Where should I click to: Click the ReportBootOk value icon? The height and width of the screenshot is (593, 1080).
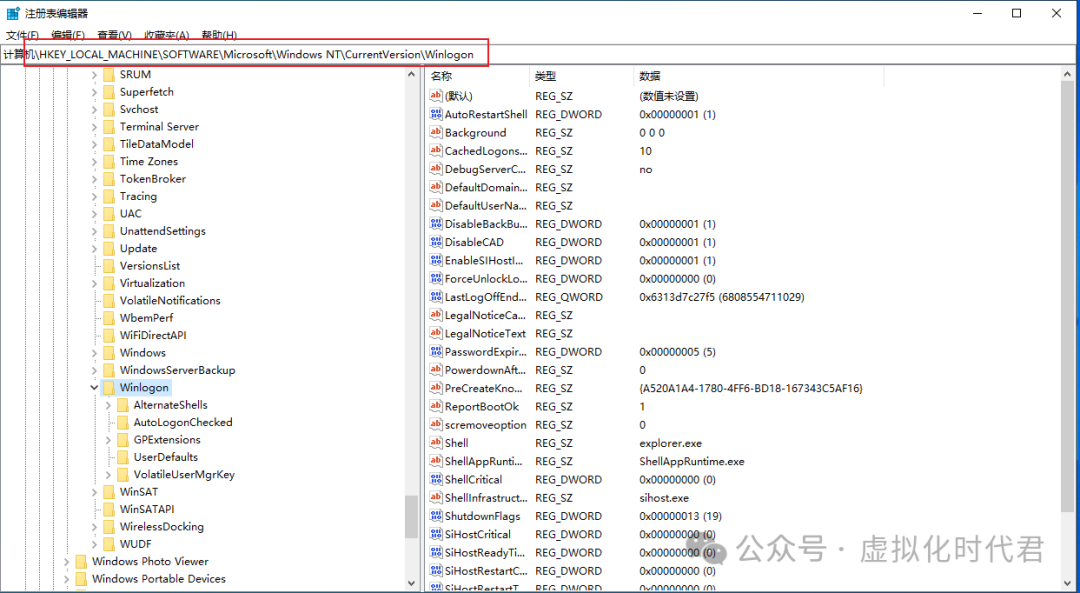click(x=435, y=406)
